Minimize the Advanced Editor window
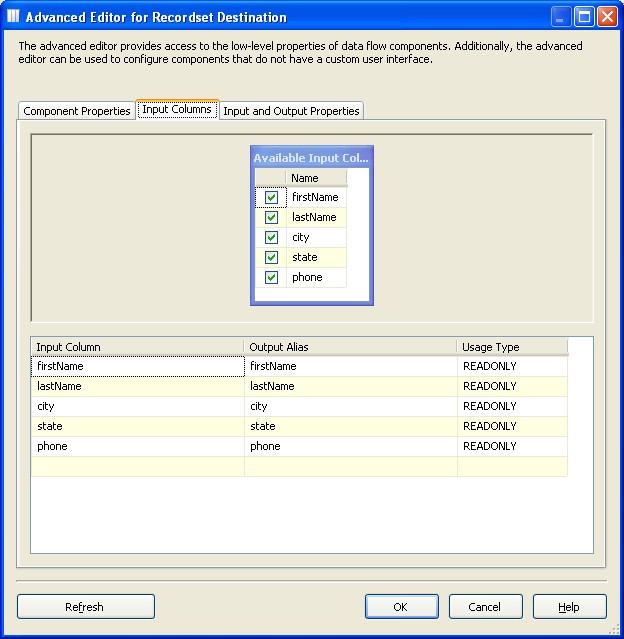Screen dimensions: 624x639 pos(560,17)
